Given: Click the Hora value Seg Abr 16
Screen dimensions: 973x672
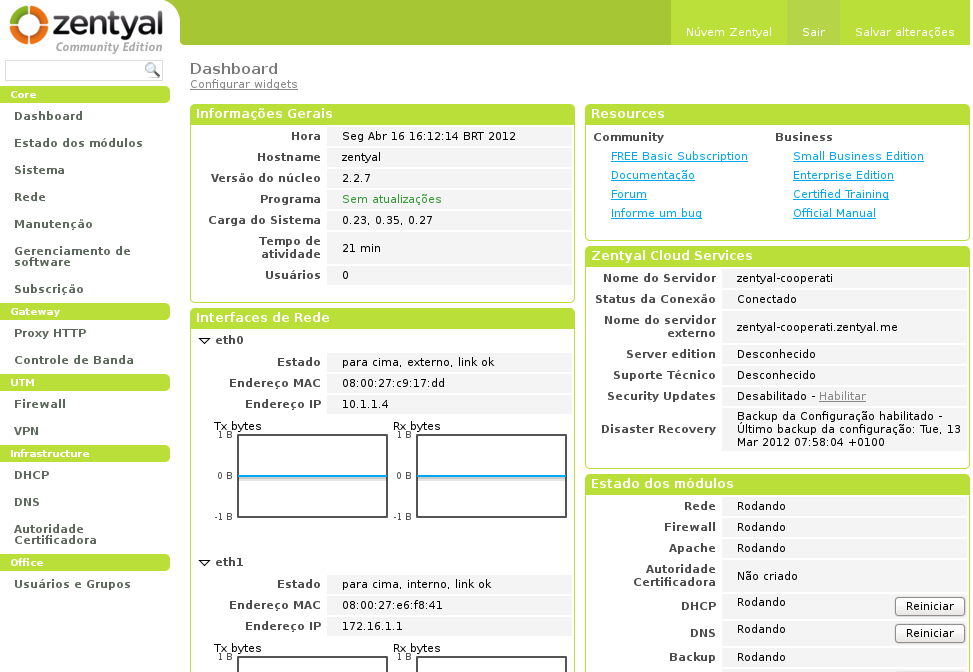Looking at the screenshot, I should [429, 136].
